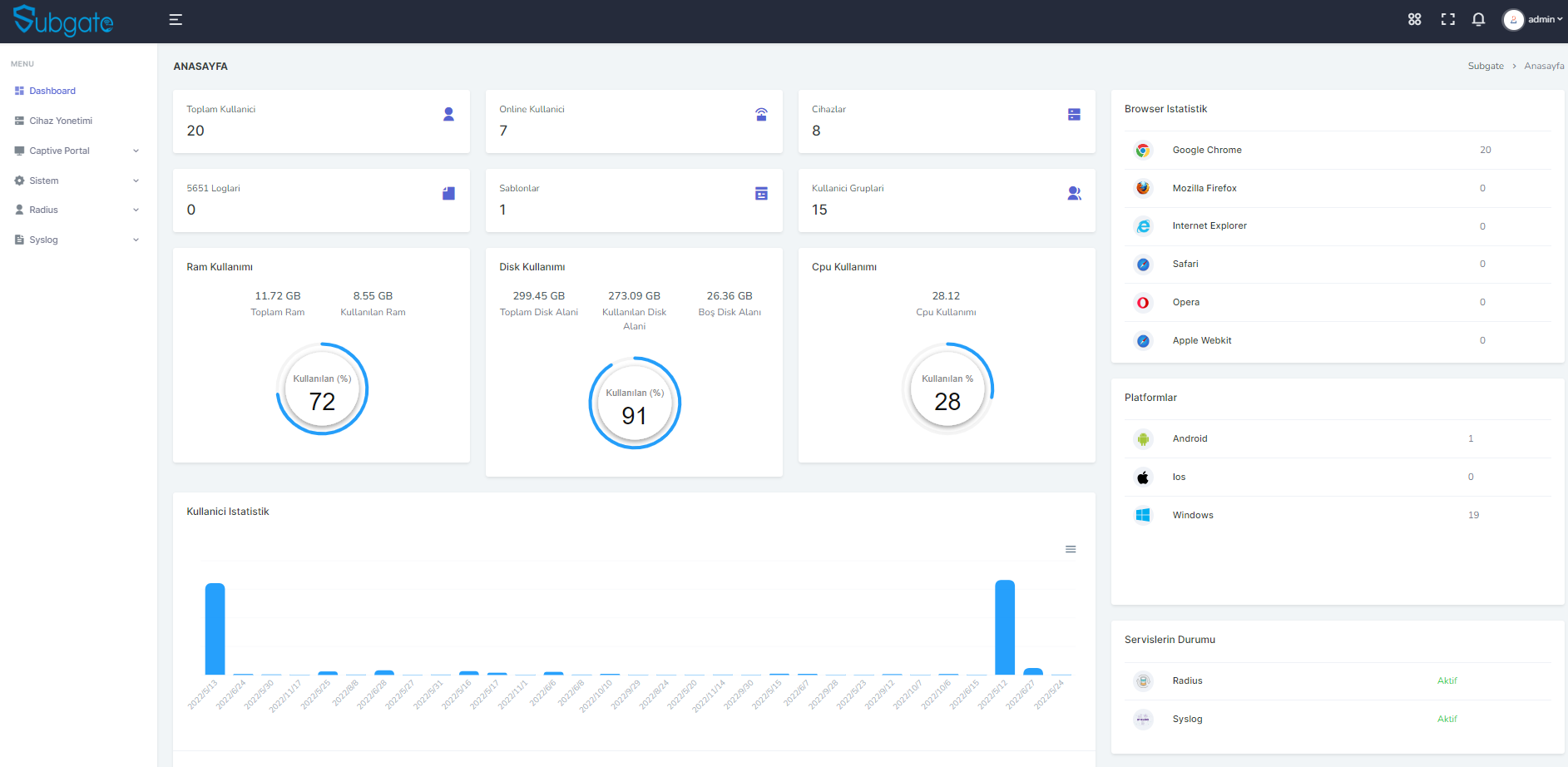This screenshot has height=767, width=1568.
Task: Open Cihaz Yonetimi from the menu
Action: pos(60,121)
